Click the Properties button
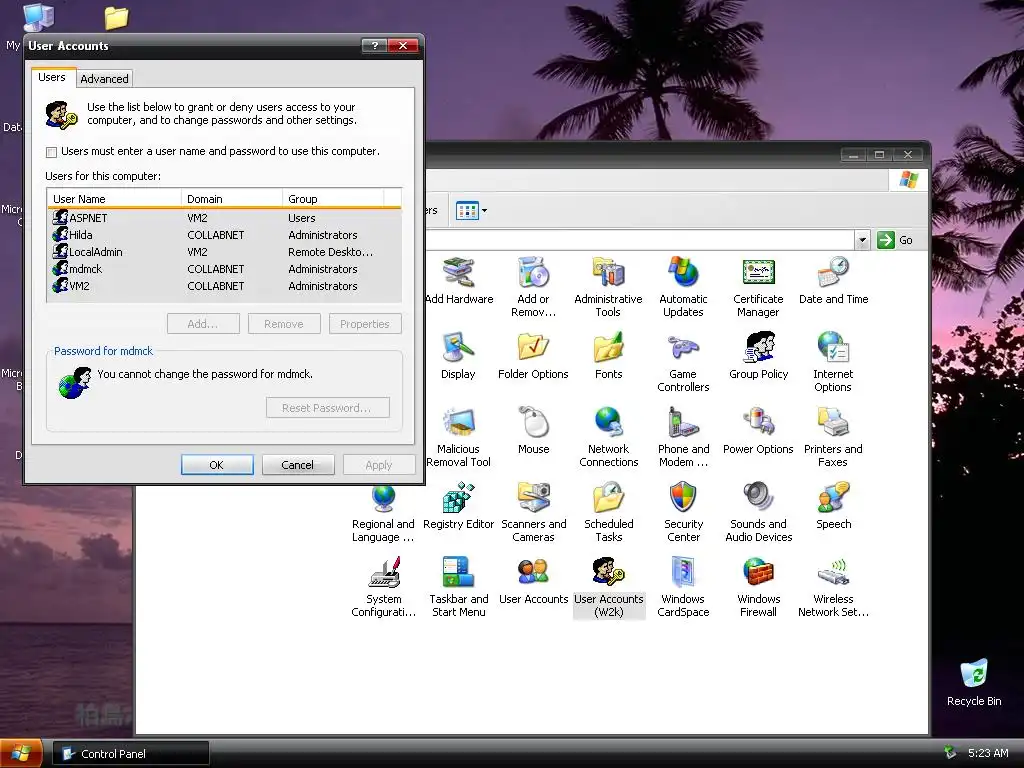The height and width of the screenshot is (768, 1024). (365, 324)
